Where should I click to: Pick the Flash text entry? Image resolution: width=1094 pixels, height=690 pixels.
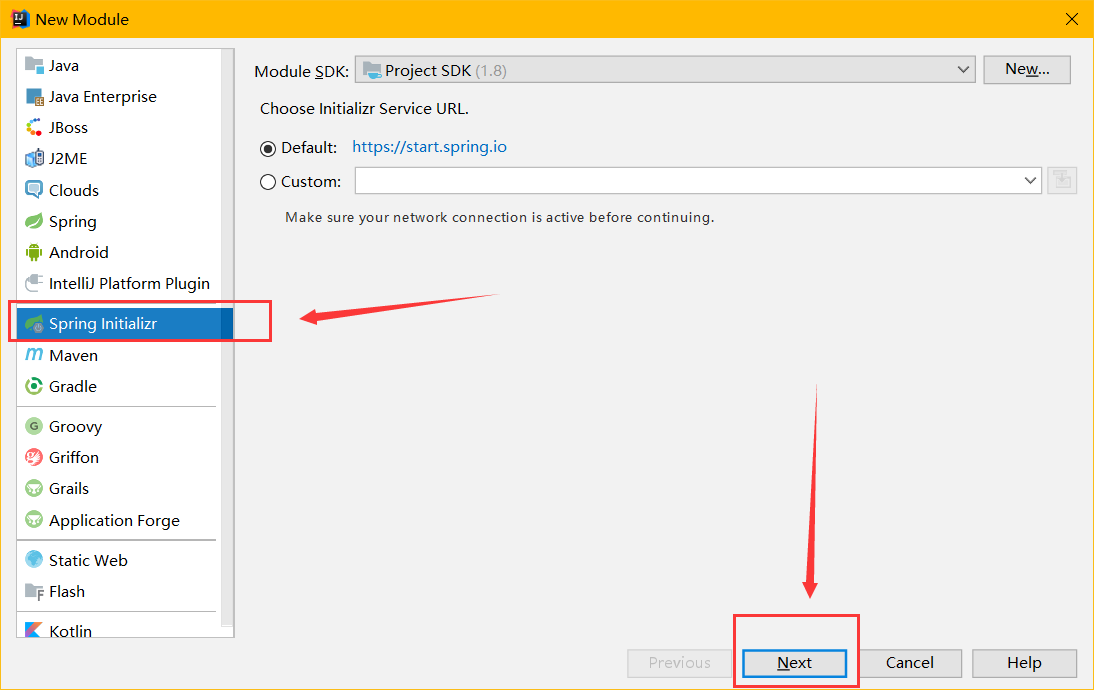(66, 591)
